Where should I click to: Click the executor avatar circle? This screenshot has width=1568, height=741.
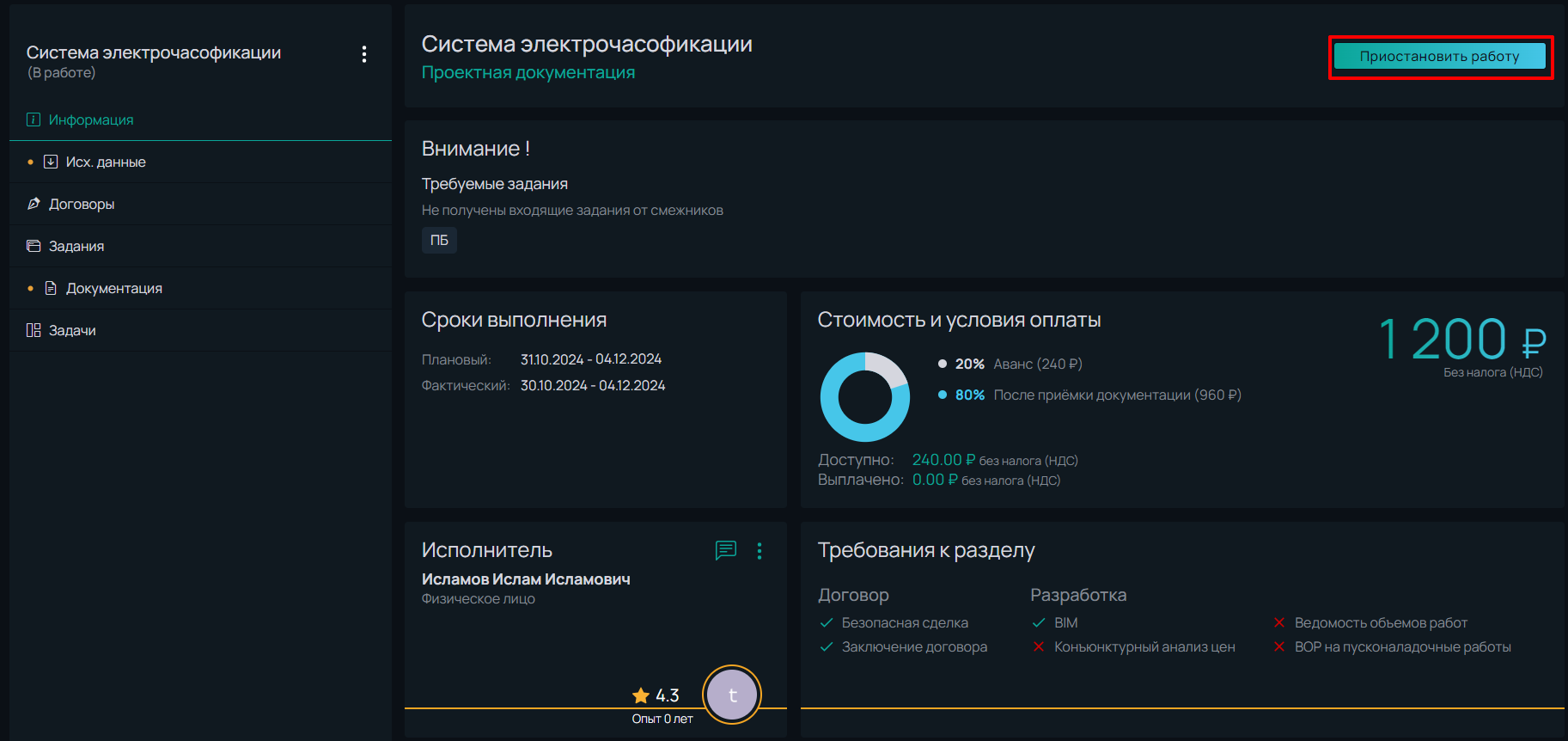coord(732,695)
